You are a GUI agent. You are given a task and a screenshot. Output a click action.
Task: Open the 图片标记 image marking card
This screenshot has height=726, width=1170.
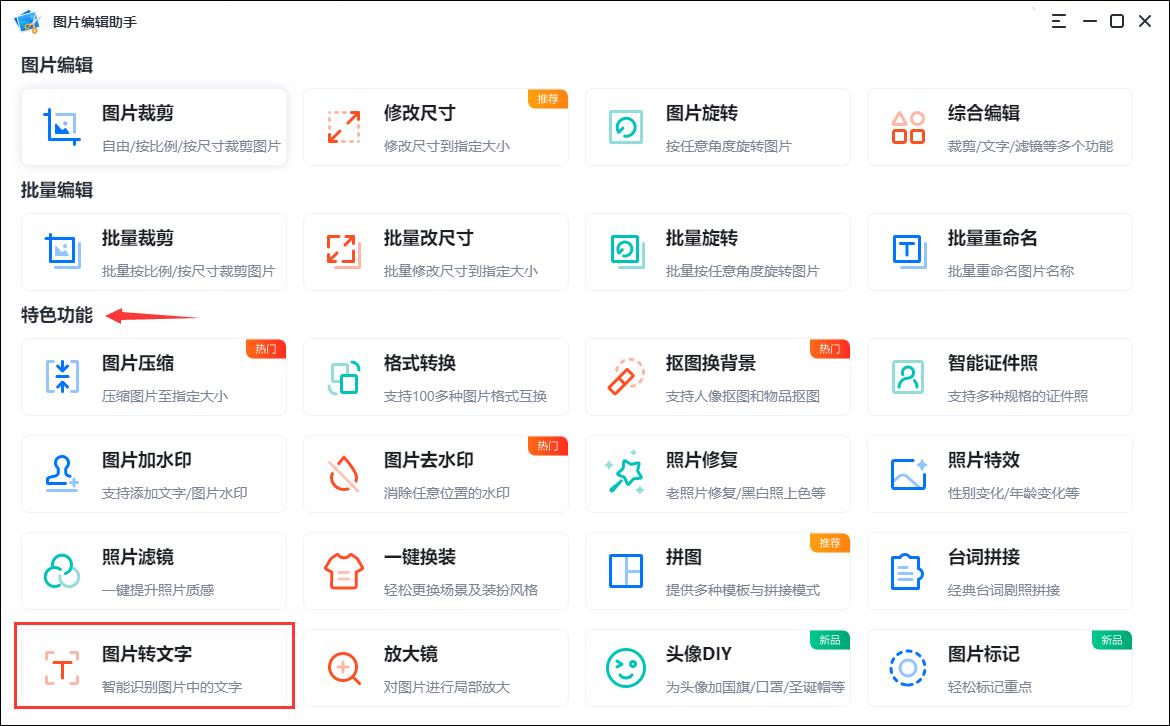point(999,668)
